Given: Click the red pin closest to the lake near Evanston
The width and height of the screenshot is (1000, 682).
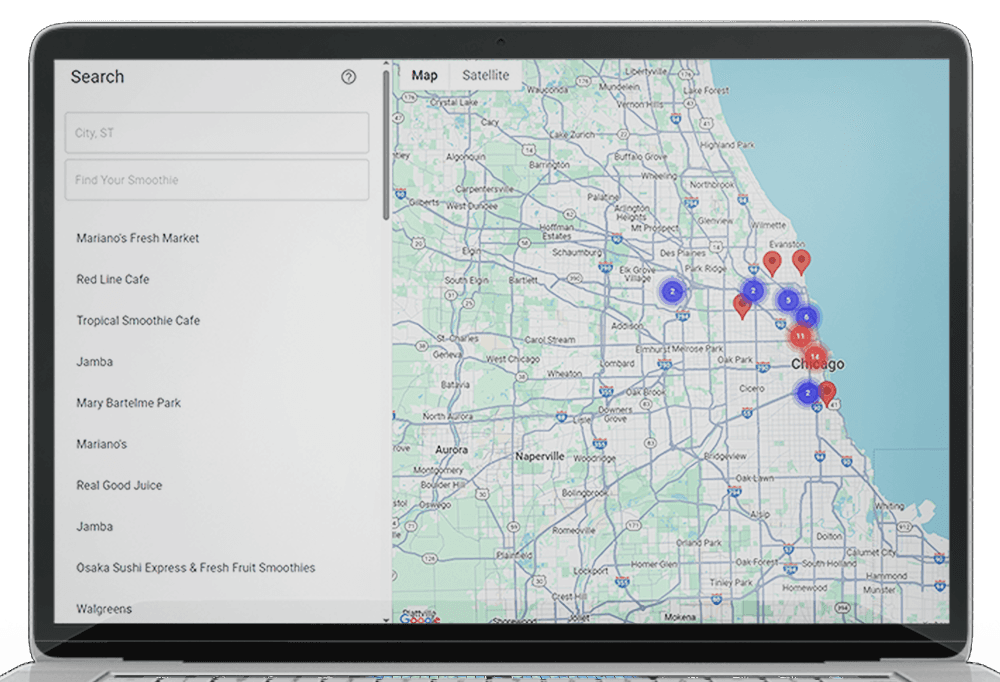Looking at the screenshot, I should pyautogui.click(x=801, y=261).
